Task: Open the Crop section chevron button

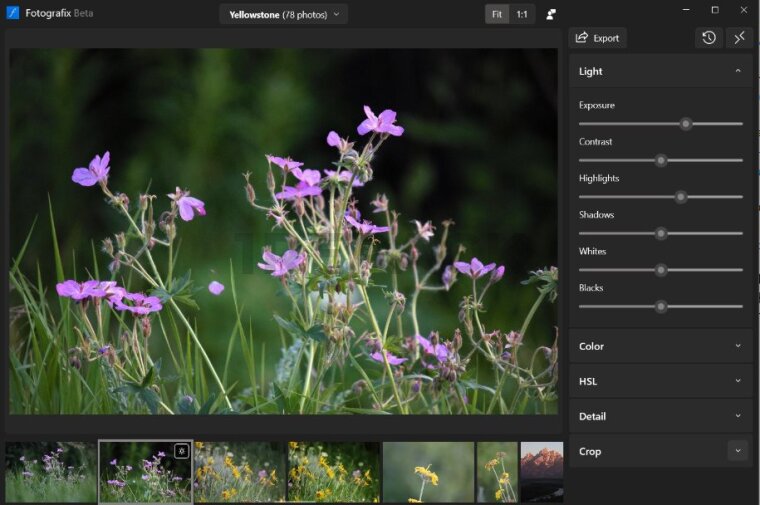Action: point(738,451)
